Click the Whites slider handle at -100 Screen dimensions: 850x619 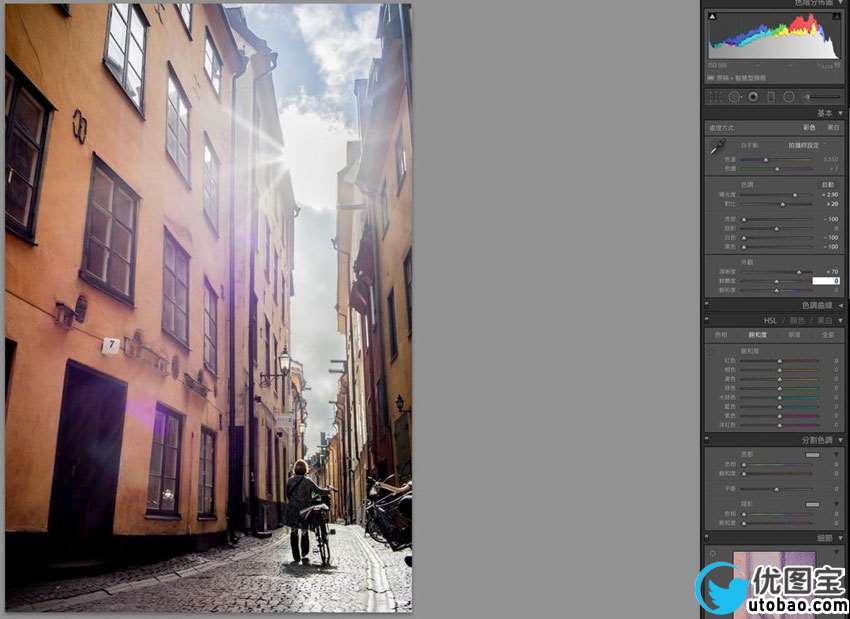(x=744, y=238)
